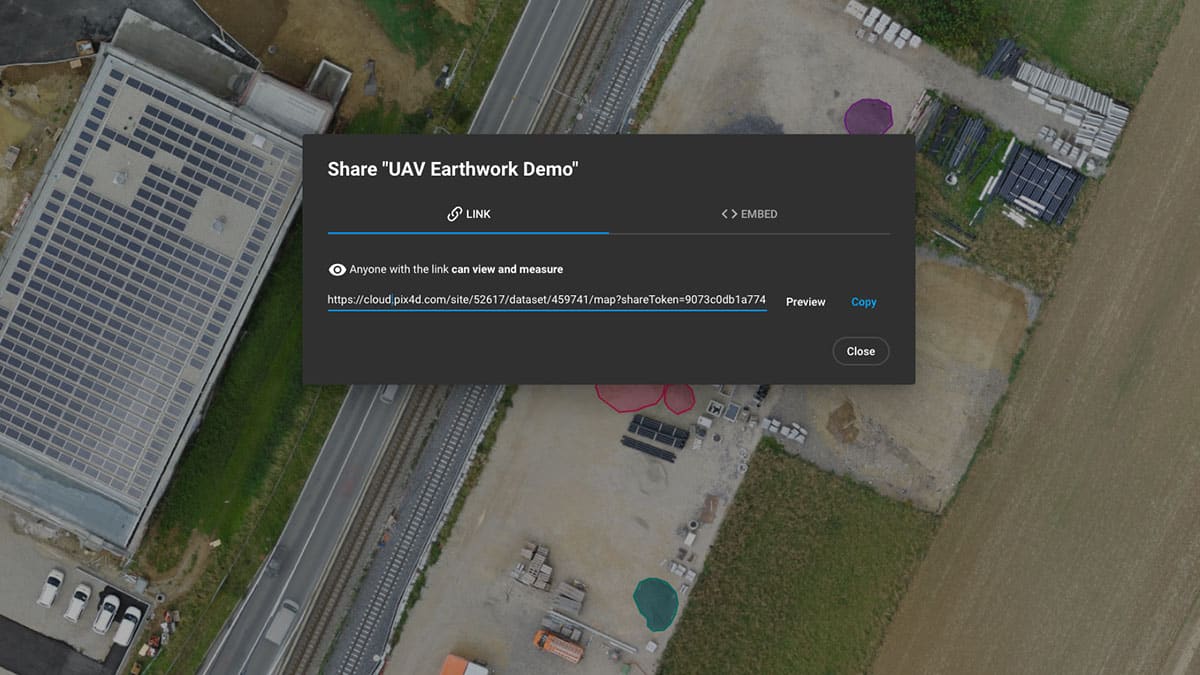This screenshot has width=1200, height=675.
Task: Open the Preview of the shared link
Action: coord(805,302)
